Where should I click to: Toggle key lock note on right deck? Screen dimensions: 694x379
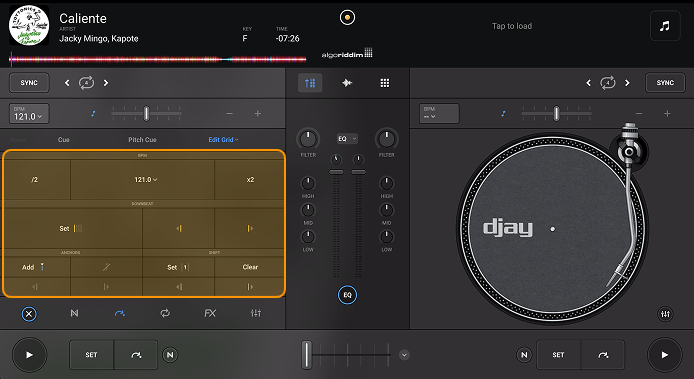click(503, 114)
